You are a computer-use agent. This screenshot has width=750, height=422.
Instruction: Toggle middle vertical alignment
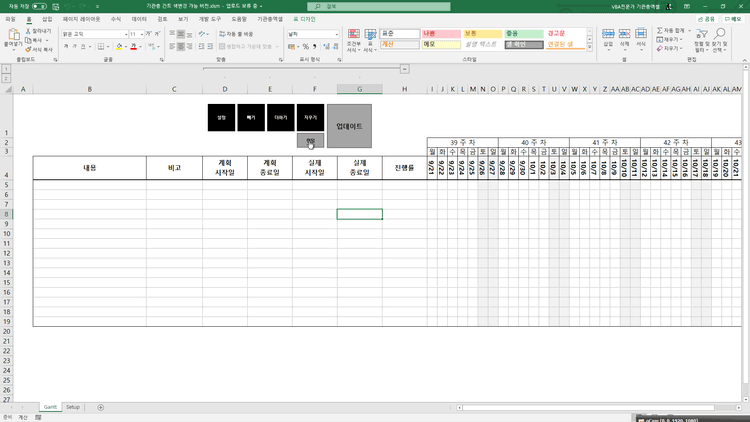click(x=181, y=34)
